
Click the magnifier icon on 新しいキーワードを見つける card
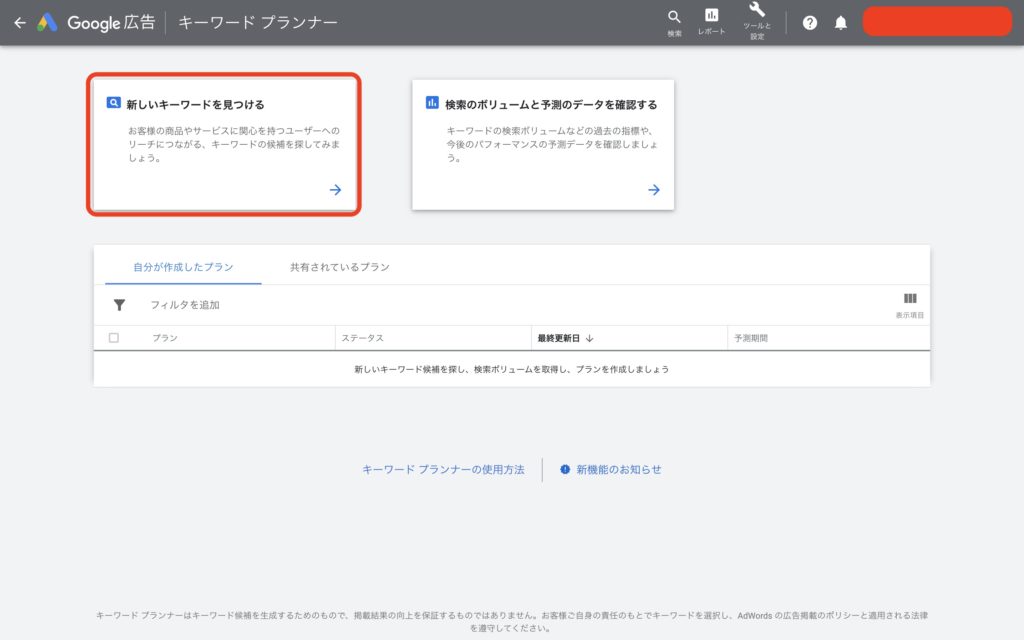(x=114, y=103)
